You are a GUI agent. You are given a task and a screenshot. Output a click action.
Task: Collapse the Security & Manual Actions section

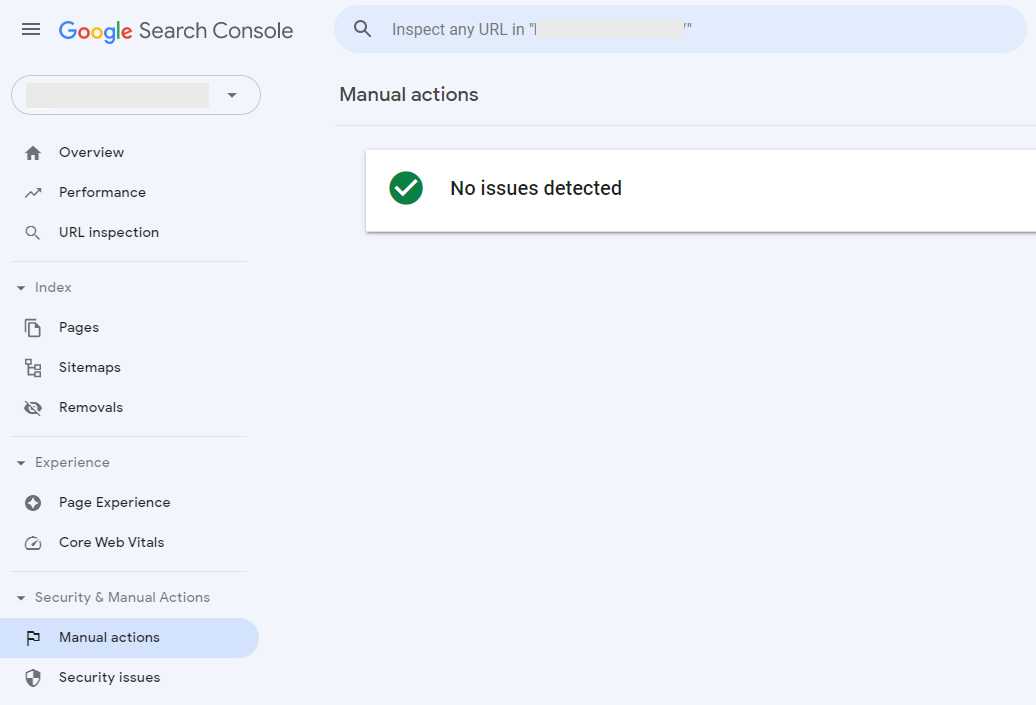point(22,597)
